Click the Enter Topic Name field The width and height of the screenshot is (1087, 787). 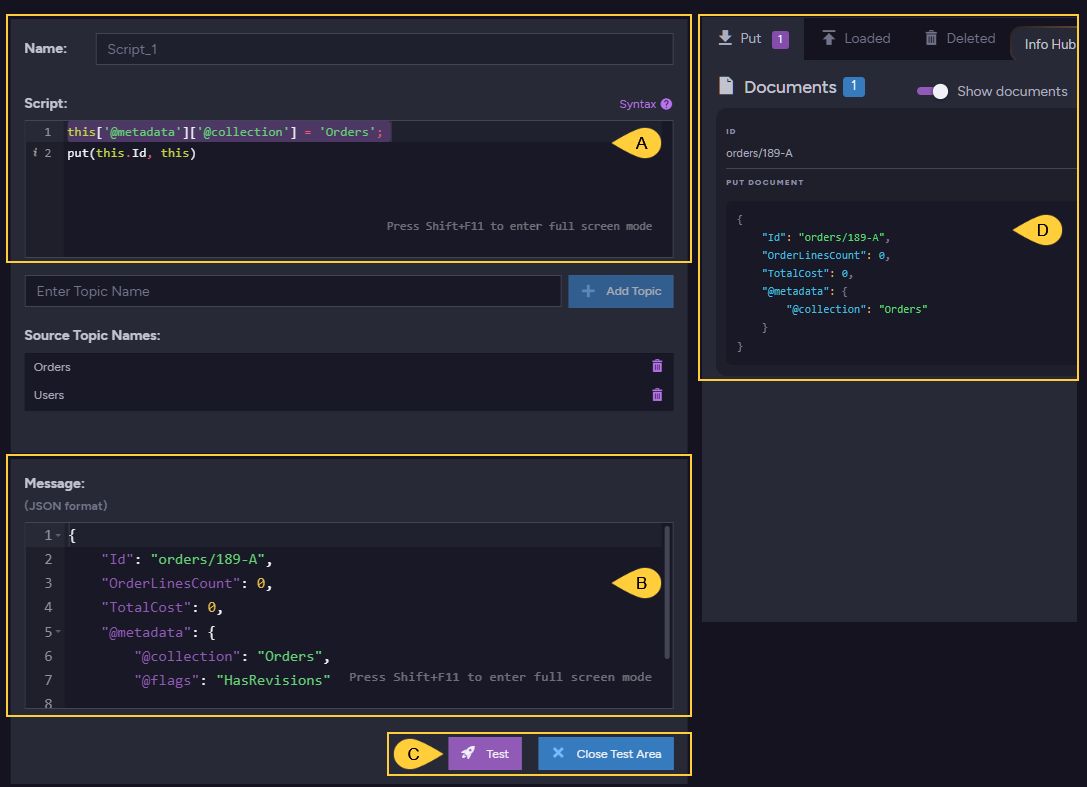pyautogui.click(x=293, y=291)
